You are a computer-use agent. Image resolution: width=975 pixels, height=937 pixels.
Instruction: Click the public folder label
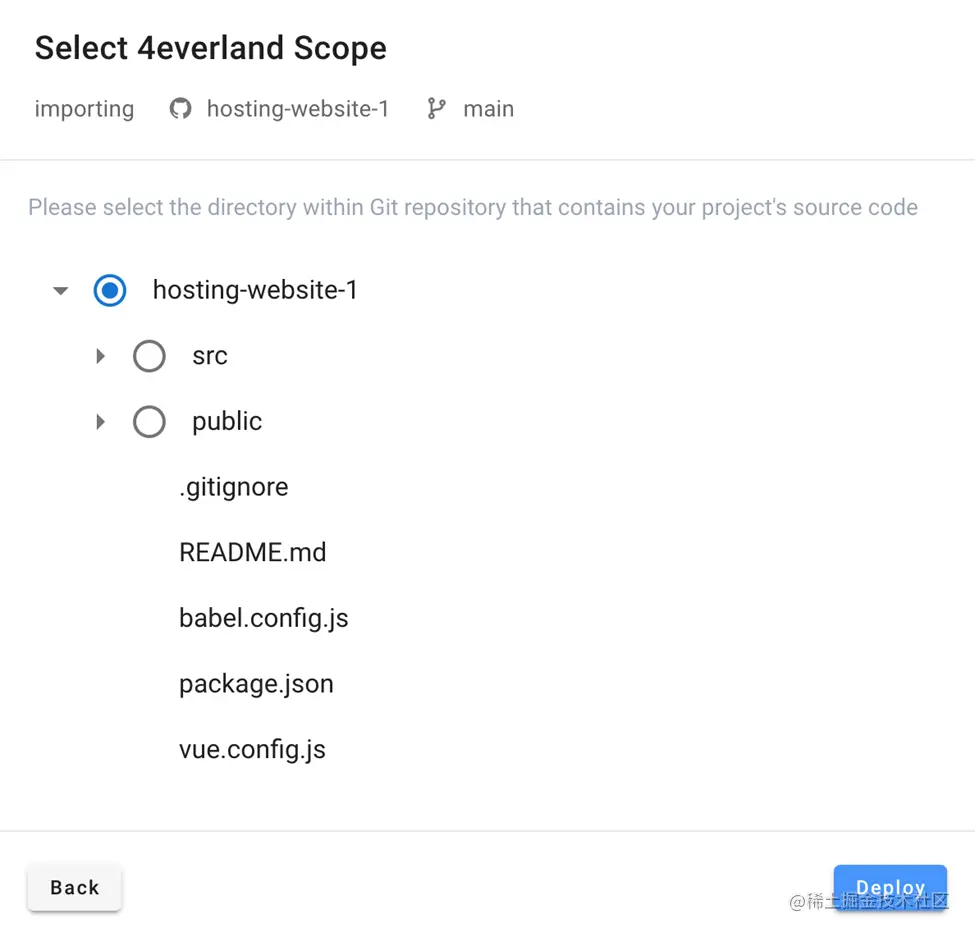pos(227,422)
